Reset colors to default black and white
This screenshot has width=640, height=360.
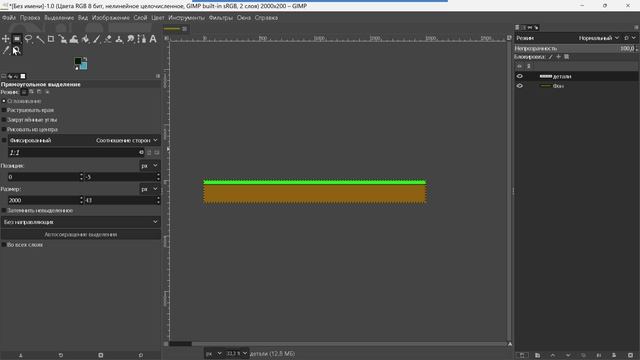76,68
